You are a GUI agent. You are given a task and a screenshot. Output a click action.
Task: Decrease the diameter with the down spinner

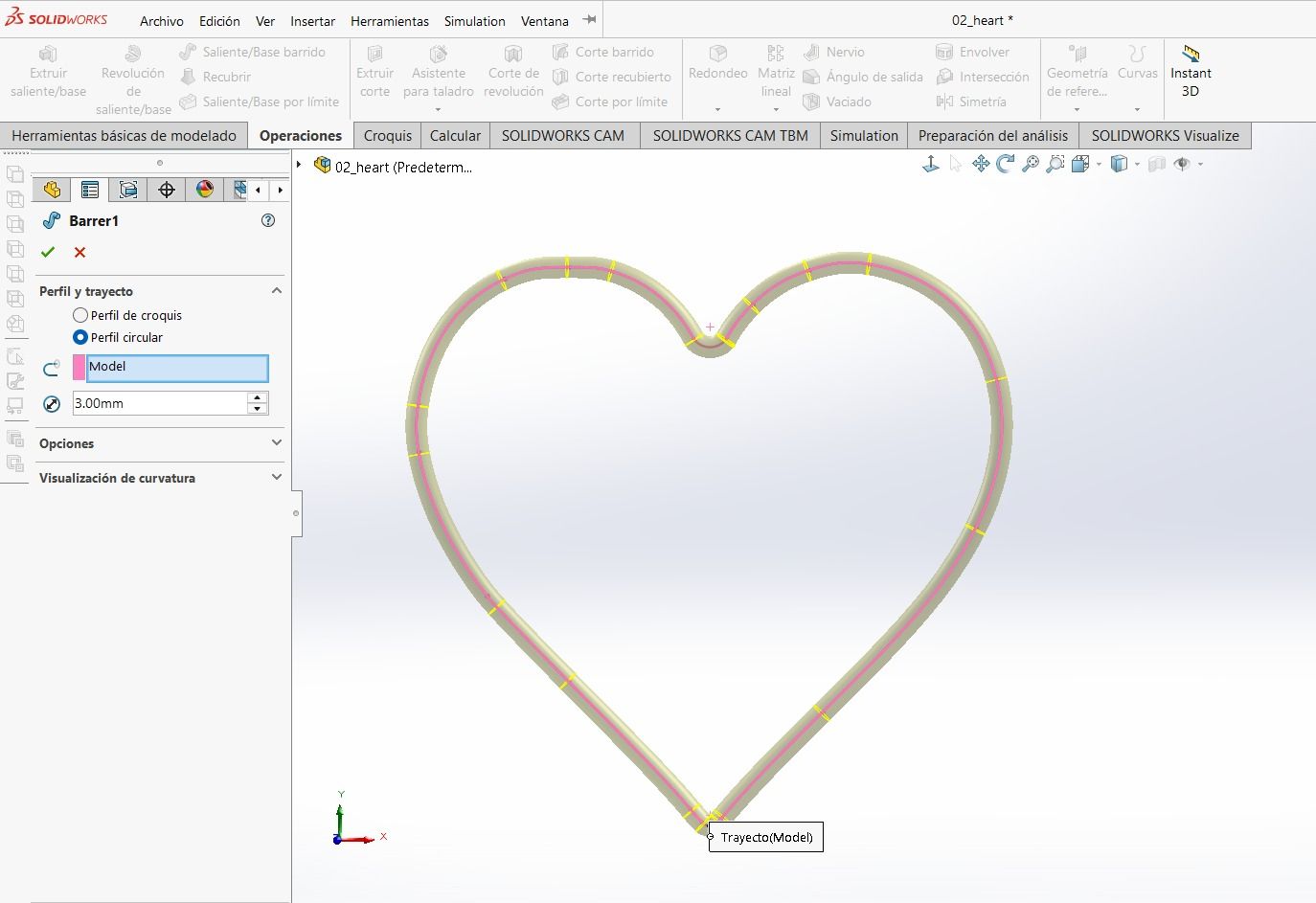tap(257, 409)
